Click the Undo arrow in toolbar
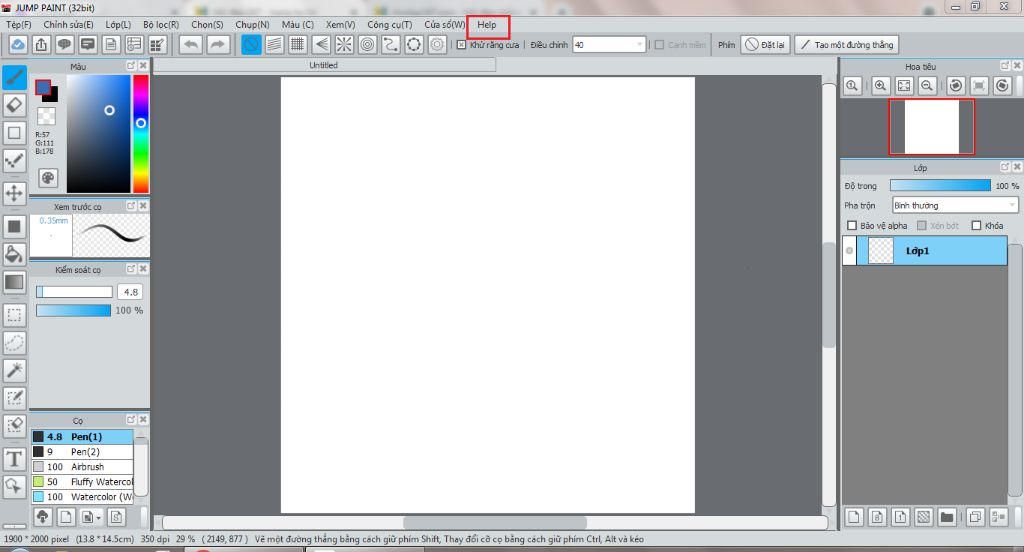The height and width of the screenshot is (552, 1024). (191, 44)
